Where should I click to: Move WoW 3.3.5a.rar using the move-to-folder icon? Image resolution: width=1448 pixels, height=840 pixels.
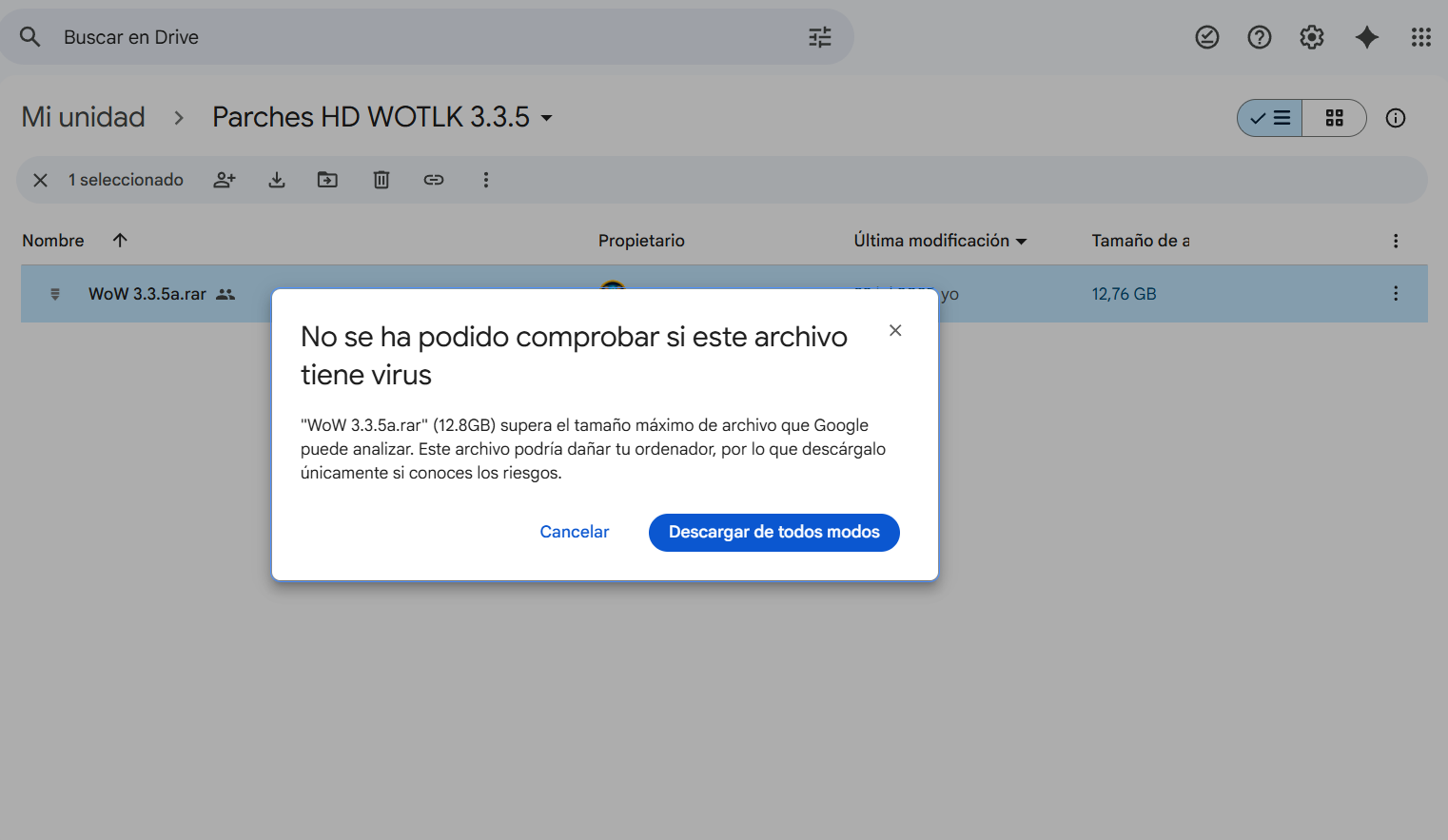click(327, 179)
